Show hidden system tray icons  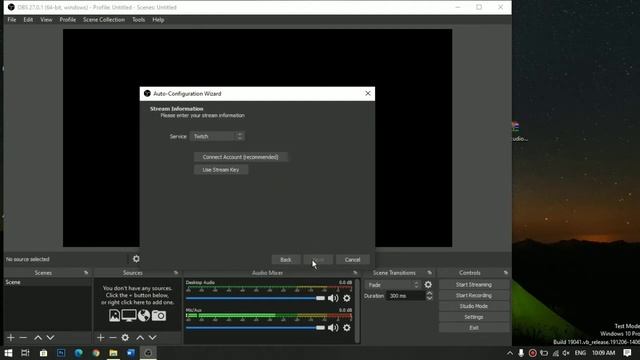click(x=510, y=353)
